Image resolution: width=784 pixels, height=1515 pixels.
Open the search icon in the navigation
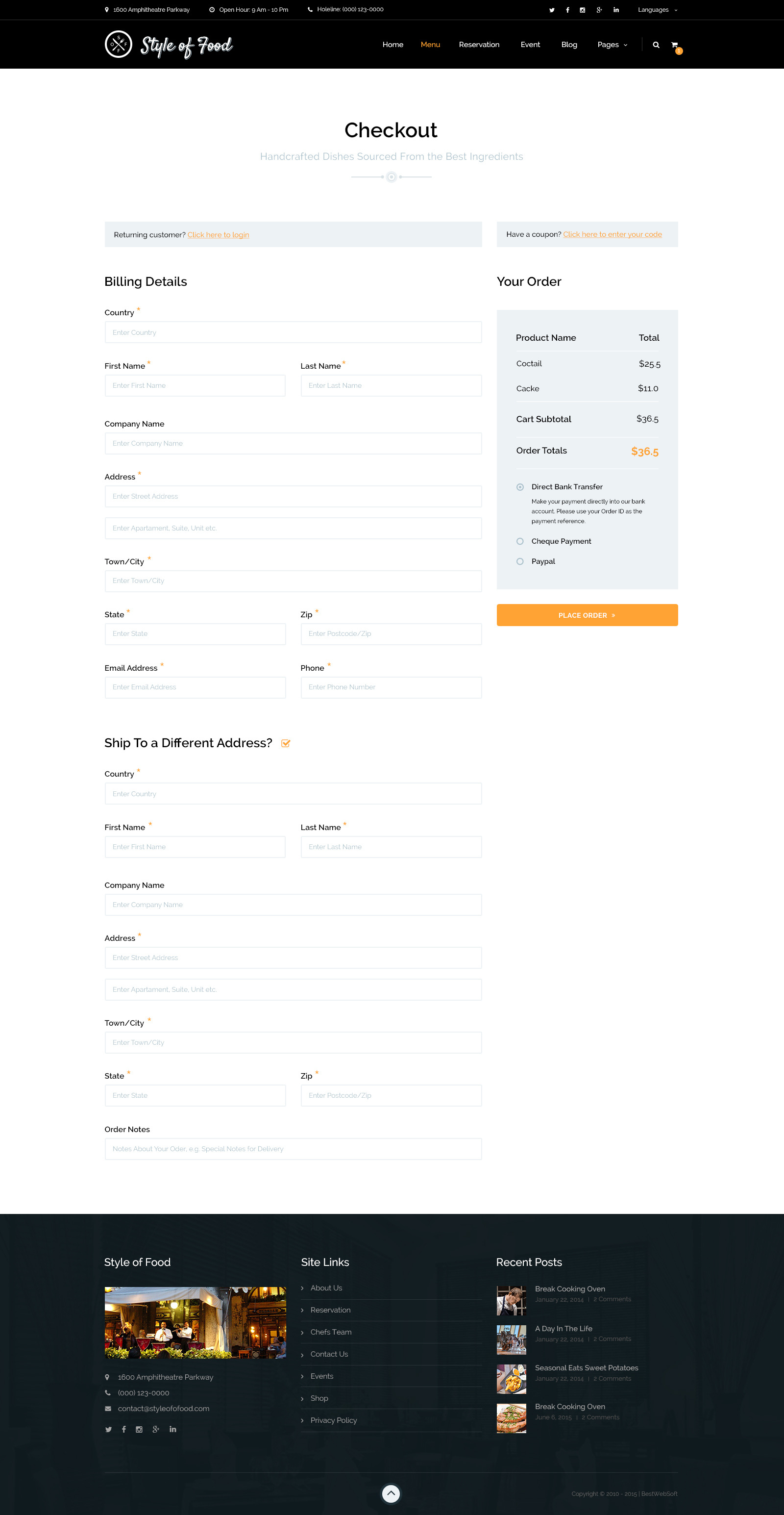656,45
